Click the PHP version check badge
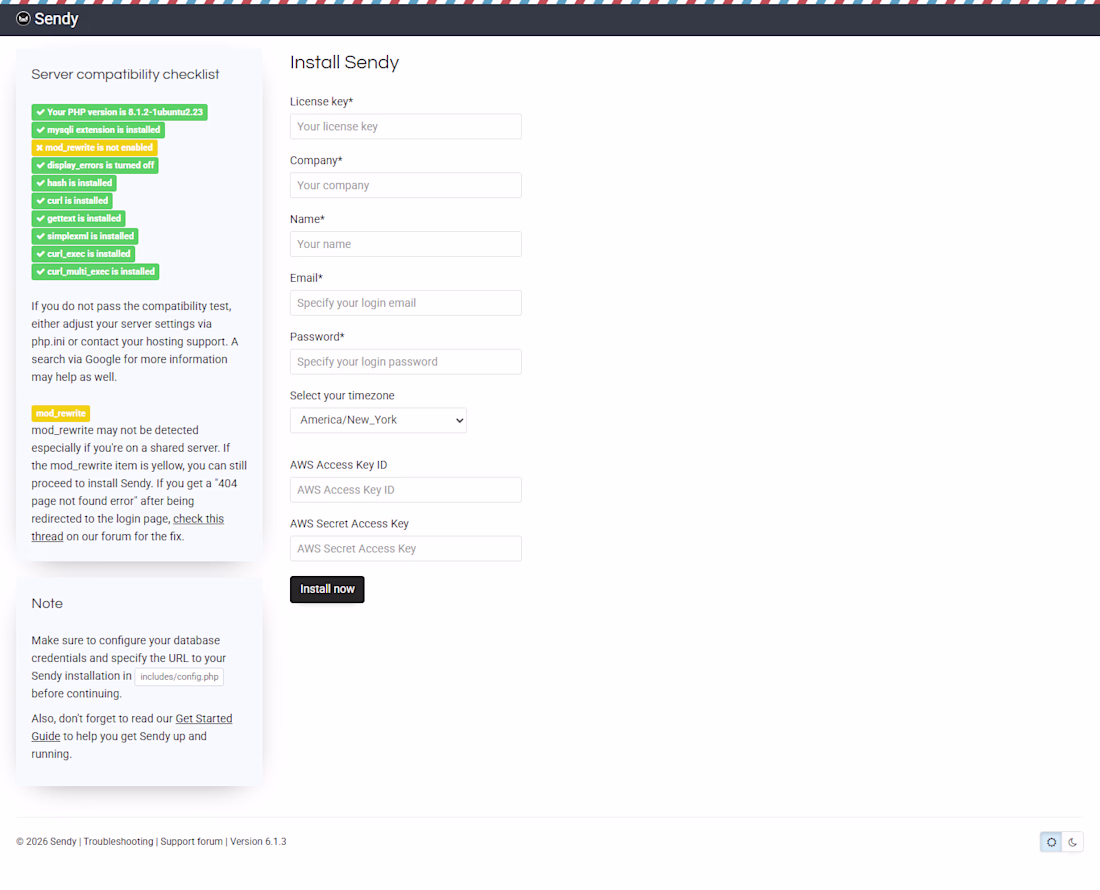 click(119, 112)
